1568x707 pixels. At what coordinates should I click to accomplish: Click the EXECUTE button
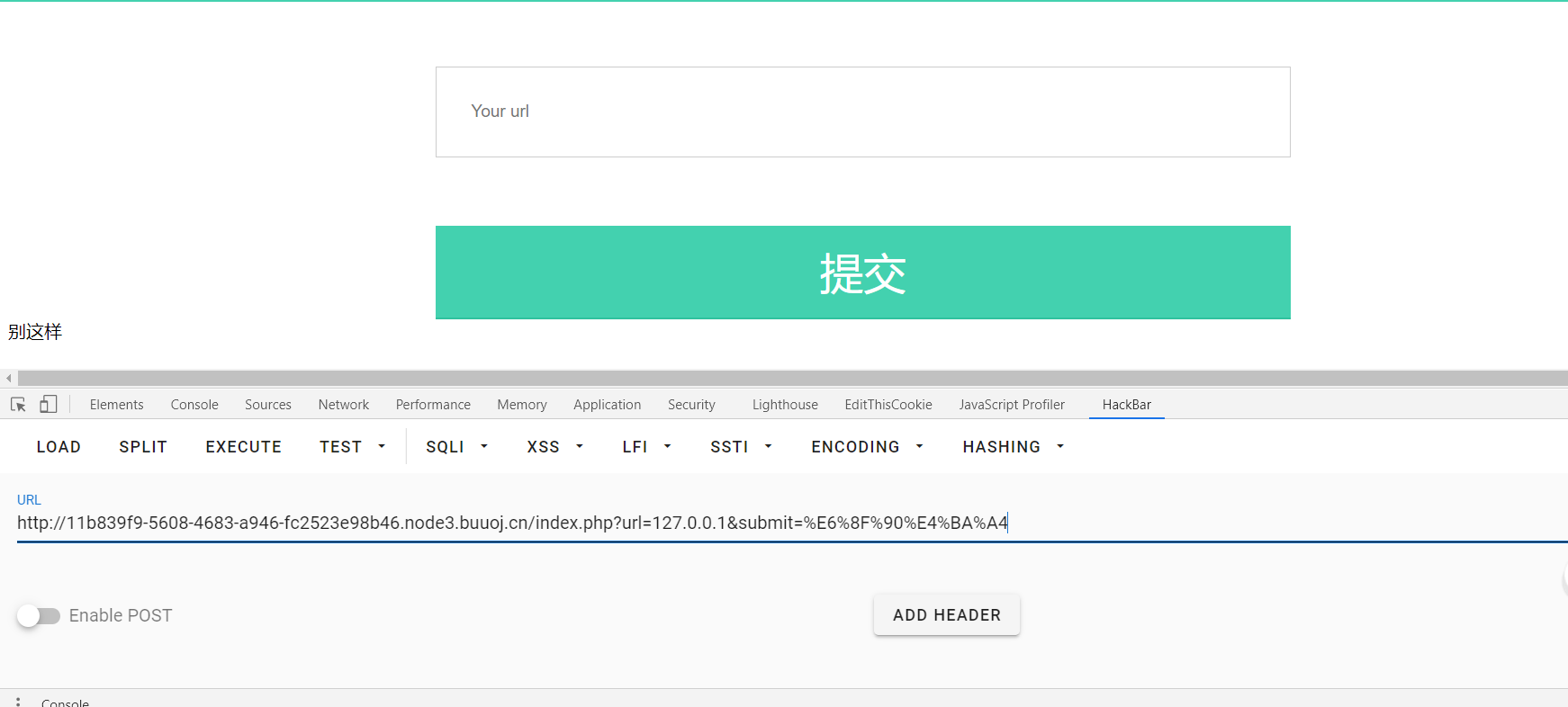pos(244,447)
